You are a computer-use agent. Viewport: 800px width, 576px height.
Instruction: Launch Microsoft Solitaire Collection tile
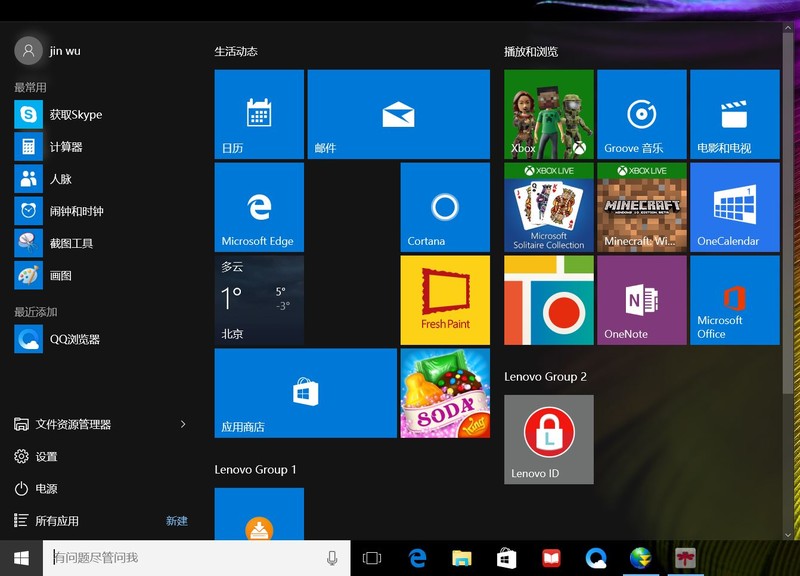tap(548, 207)
